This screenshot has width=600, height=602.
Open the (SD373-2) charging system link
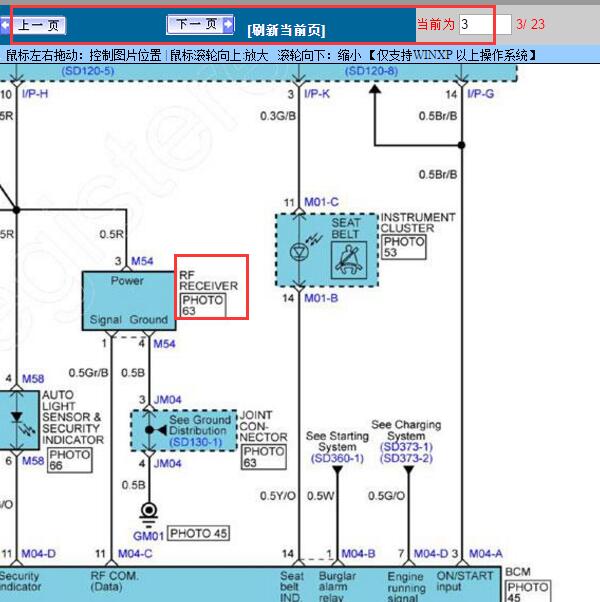(x=406, y=458)
